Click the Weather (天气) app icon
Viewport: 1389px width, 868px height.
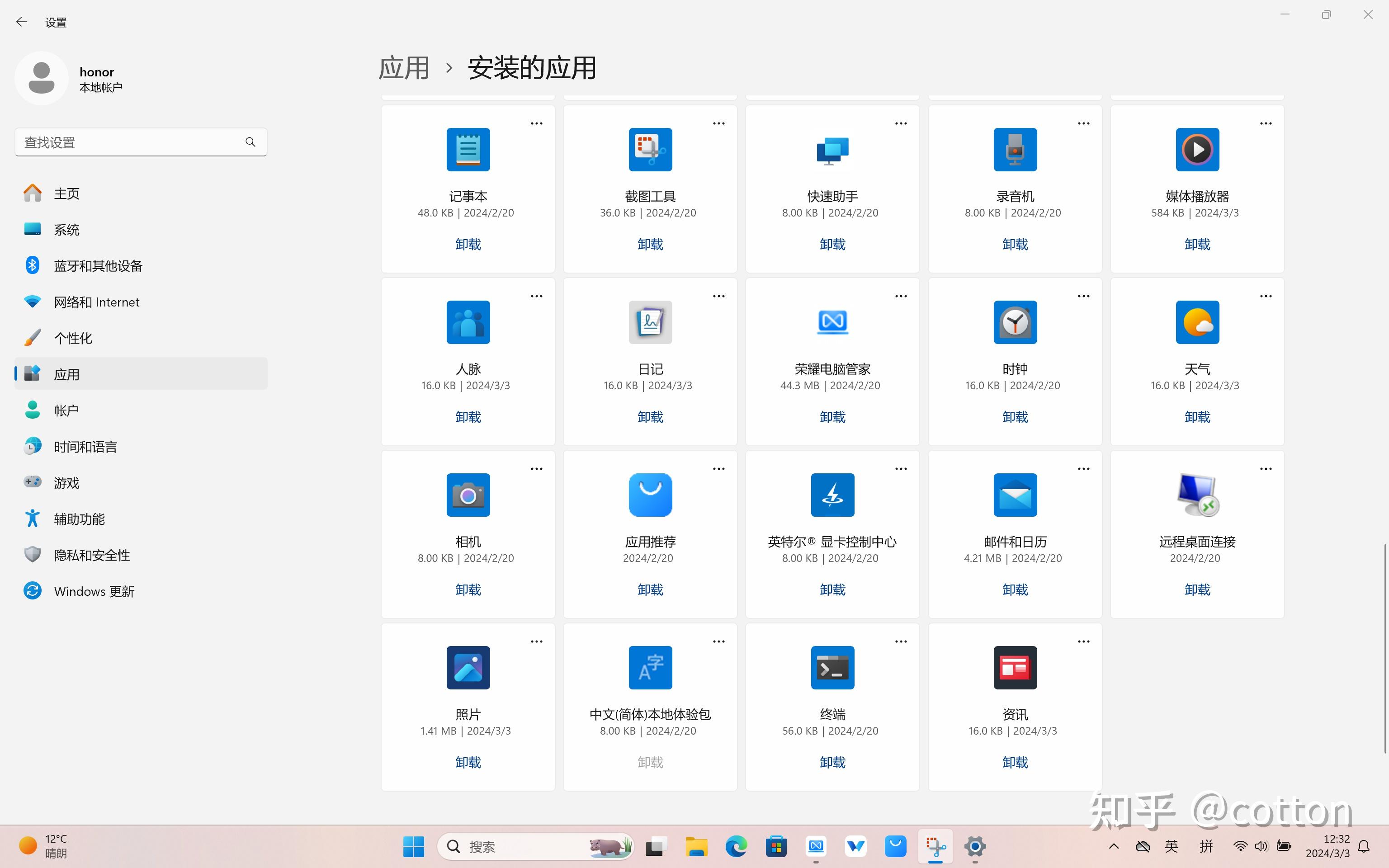pos(1197,322)
